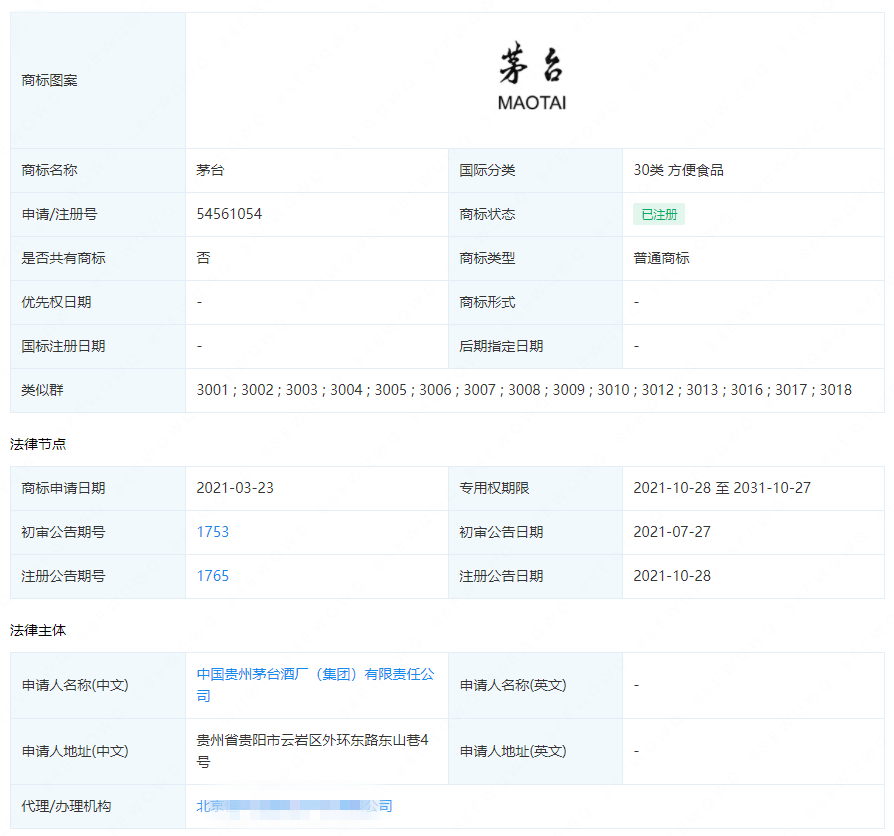Screen dimensions: 894x836
Task: Click trademark name value 茅台
Action: 210,170
